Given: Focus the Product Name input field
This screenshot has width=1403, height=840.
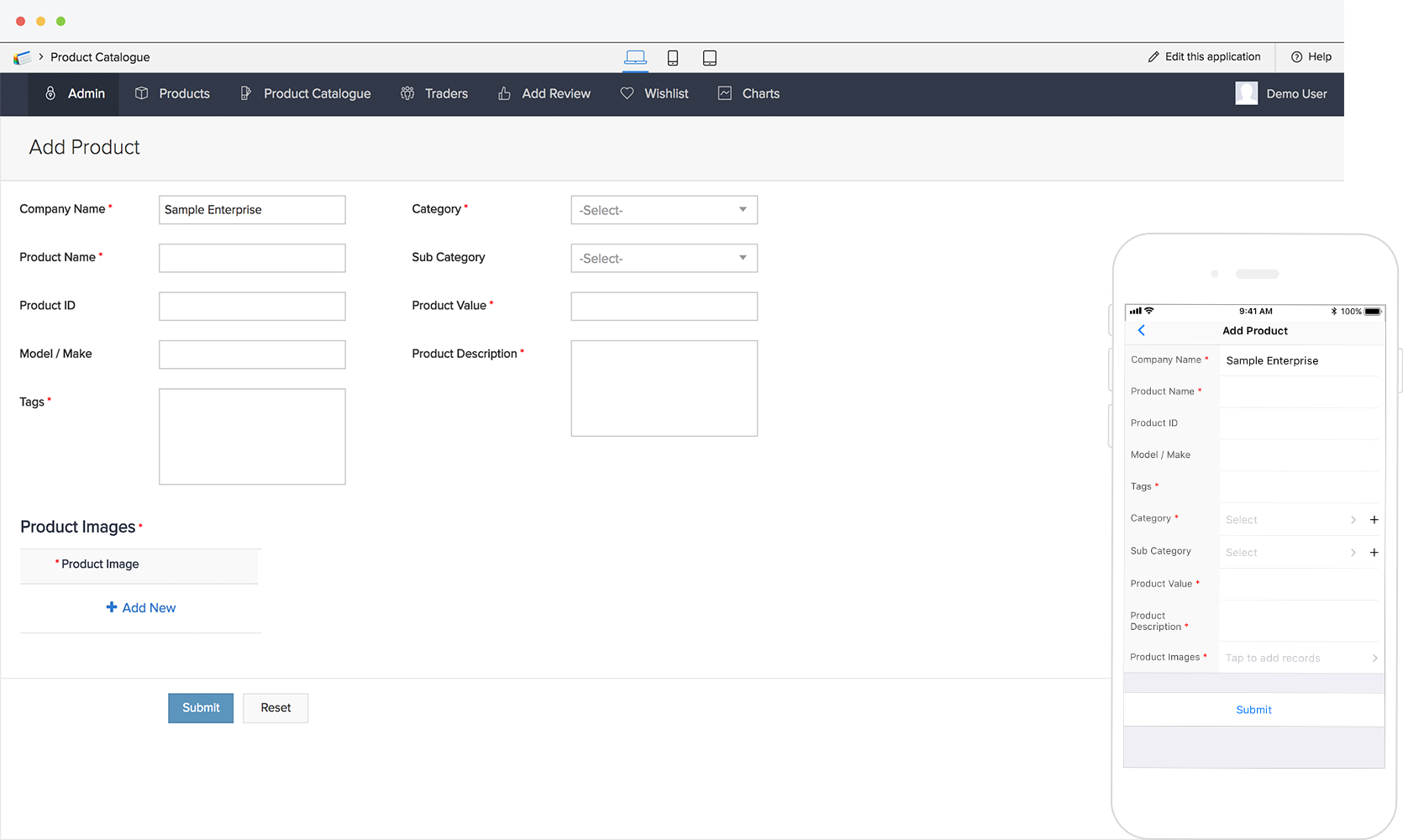Looking at the screenshot, I should [252, 258].
